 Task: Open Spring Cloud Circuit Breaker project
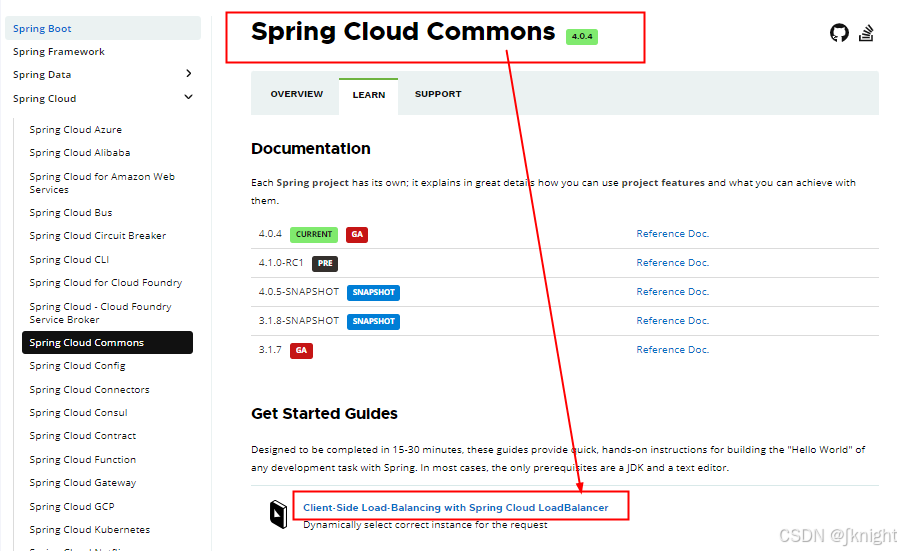(x=97, y=236)
